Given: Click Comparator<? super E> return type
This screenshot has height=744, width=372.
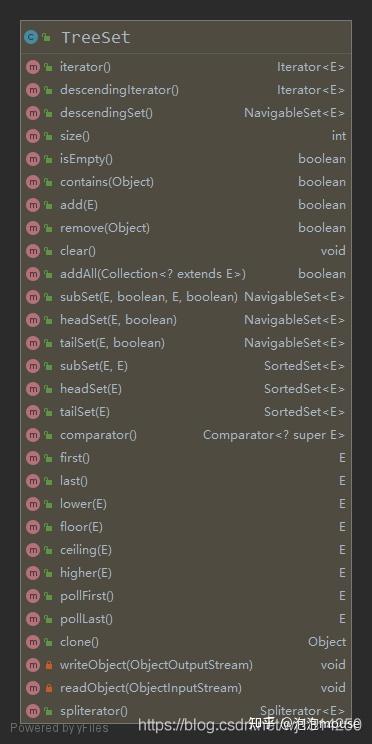Looking at the screenshot, I should pos(274,435).
